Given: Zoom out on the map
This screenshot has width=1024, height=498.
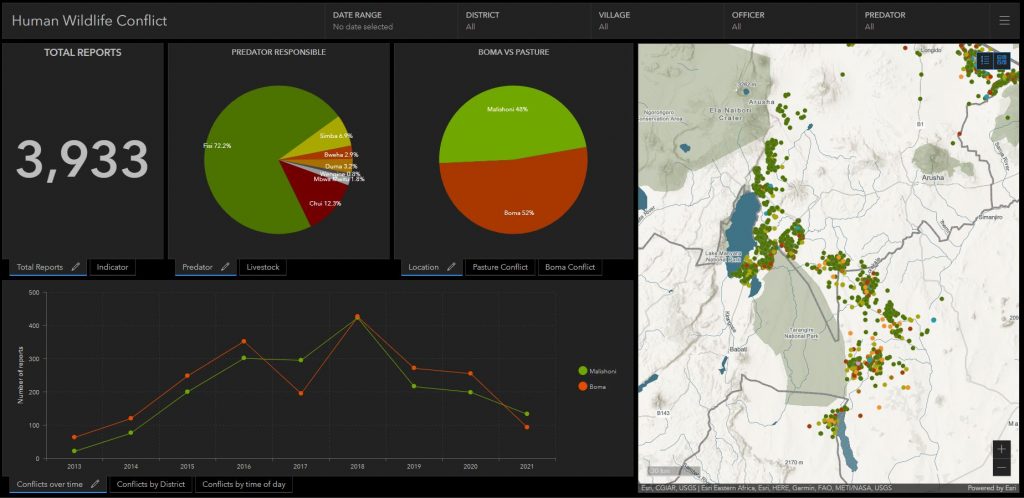Looking at the screenshot, I should pyautogui.click(x=1002, y=467).
